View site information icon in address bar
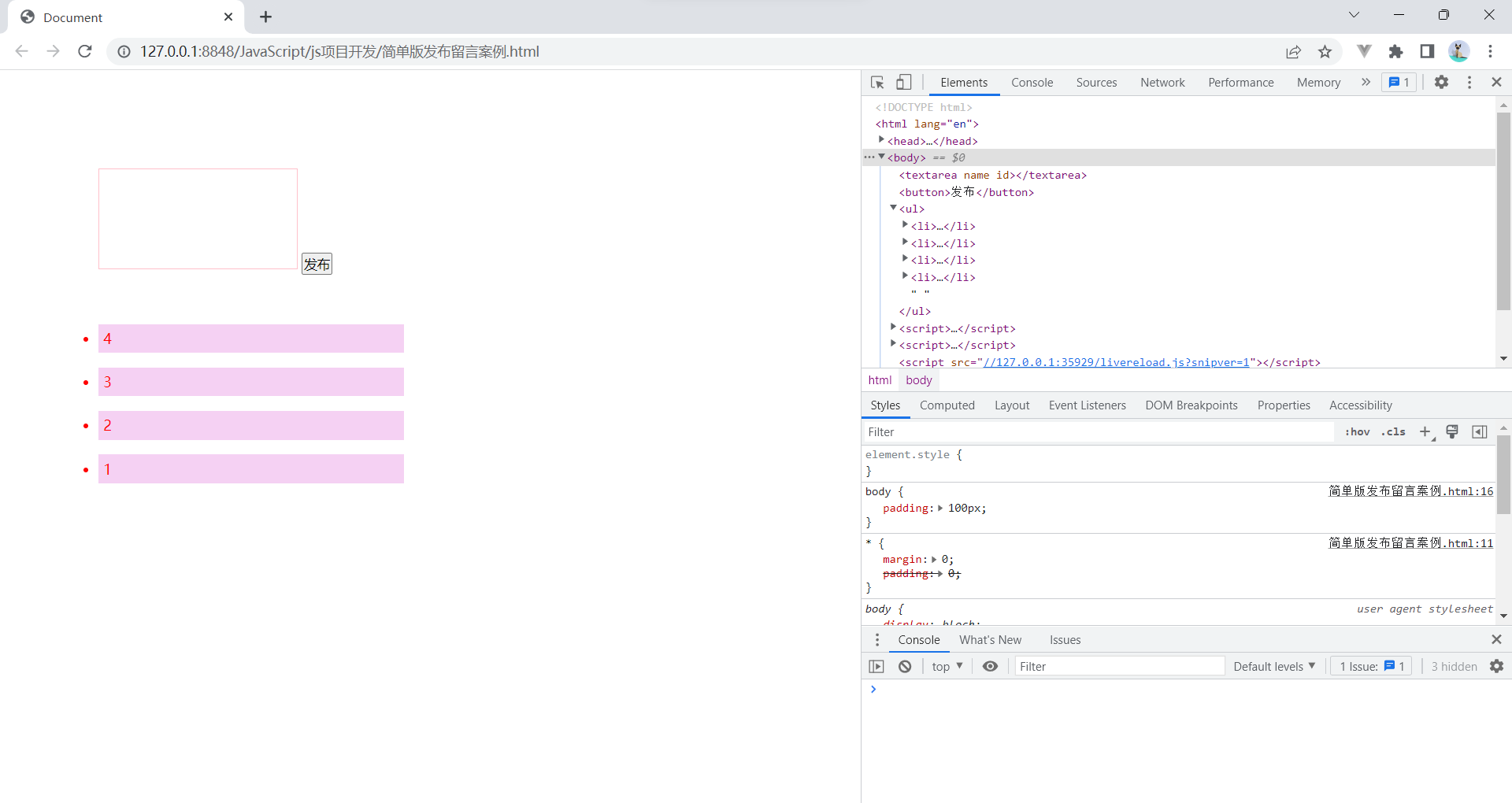 [x=124, y=52]
